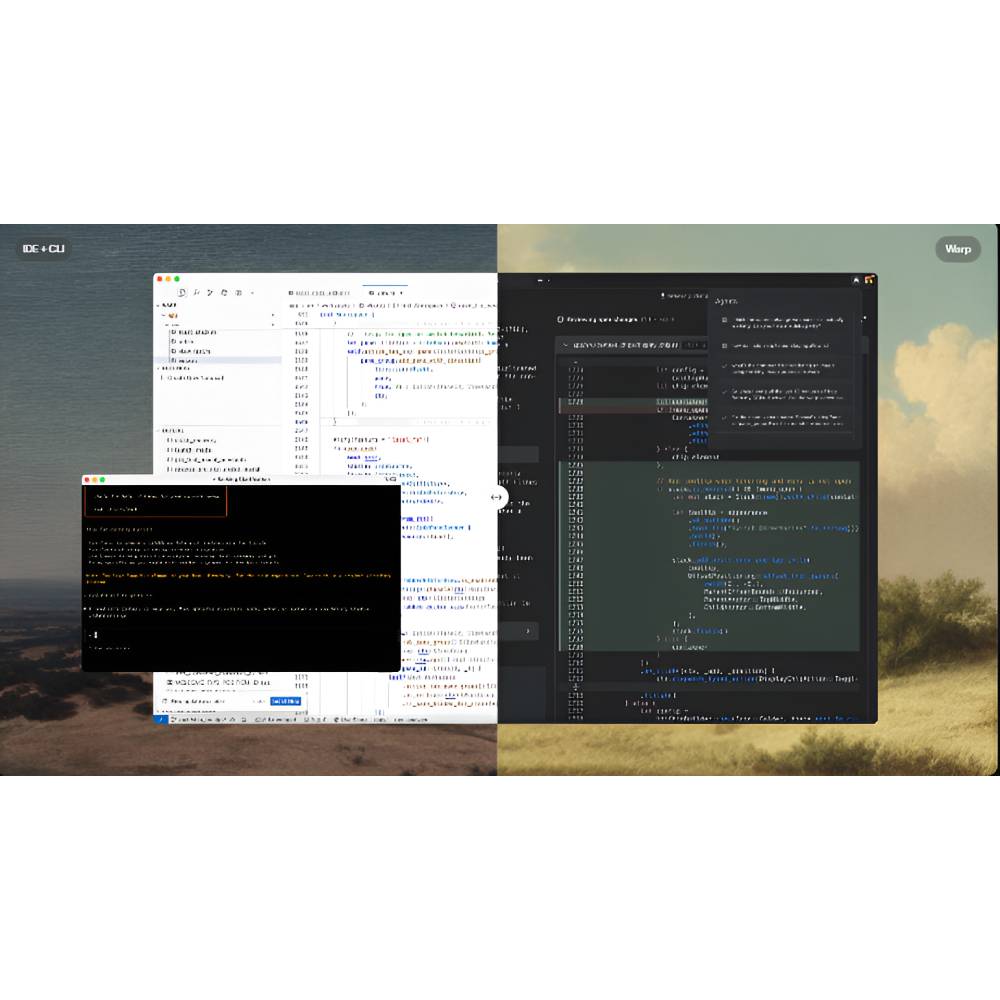
Task: Toggle the third permission item in Agent panel
Action: tap(724, 364)
